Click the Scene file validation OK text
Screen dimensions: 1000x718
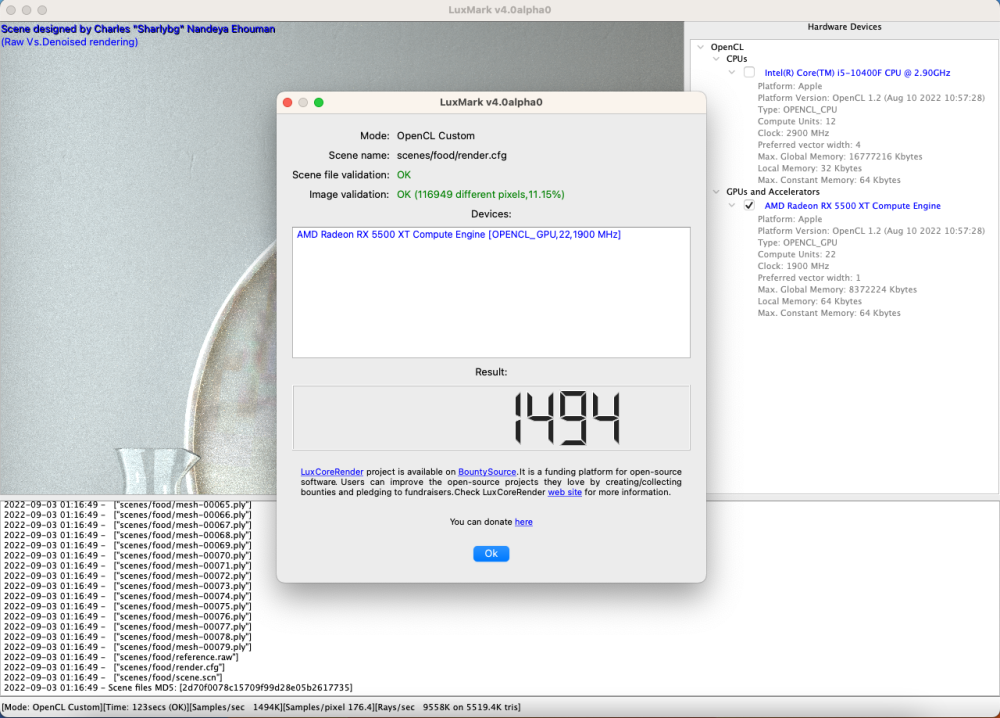tap(404, 175)
